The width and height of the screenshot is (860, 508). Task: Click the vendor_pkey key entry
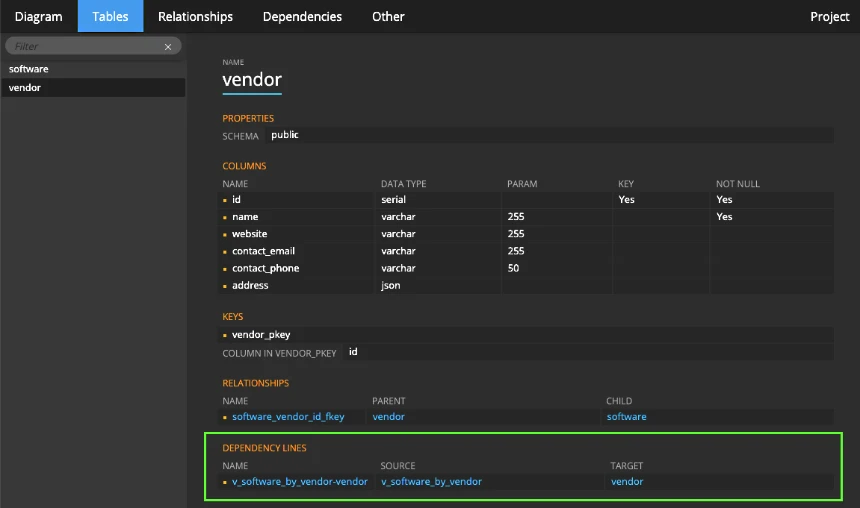(261, 335)
